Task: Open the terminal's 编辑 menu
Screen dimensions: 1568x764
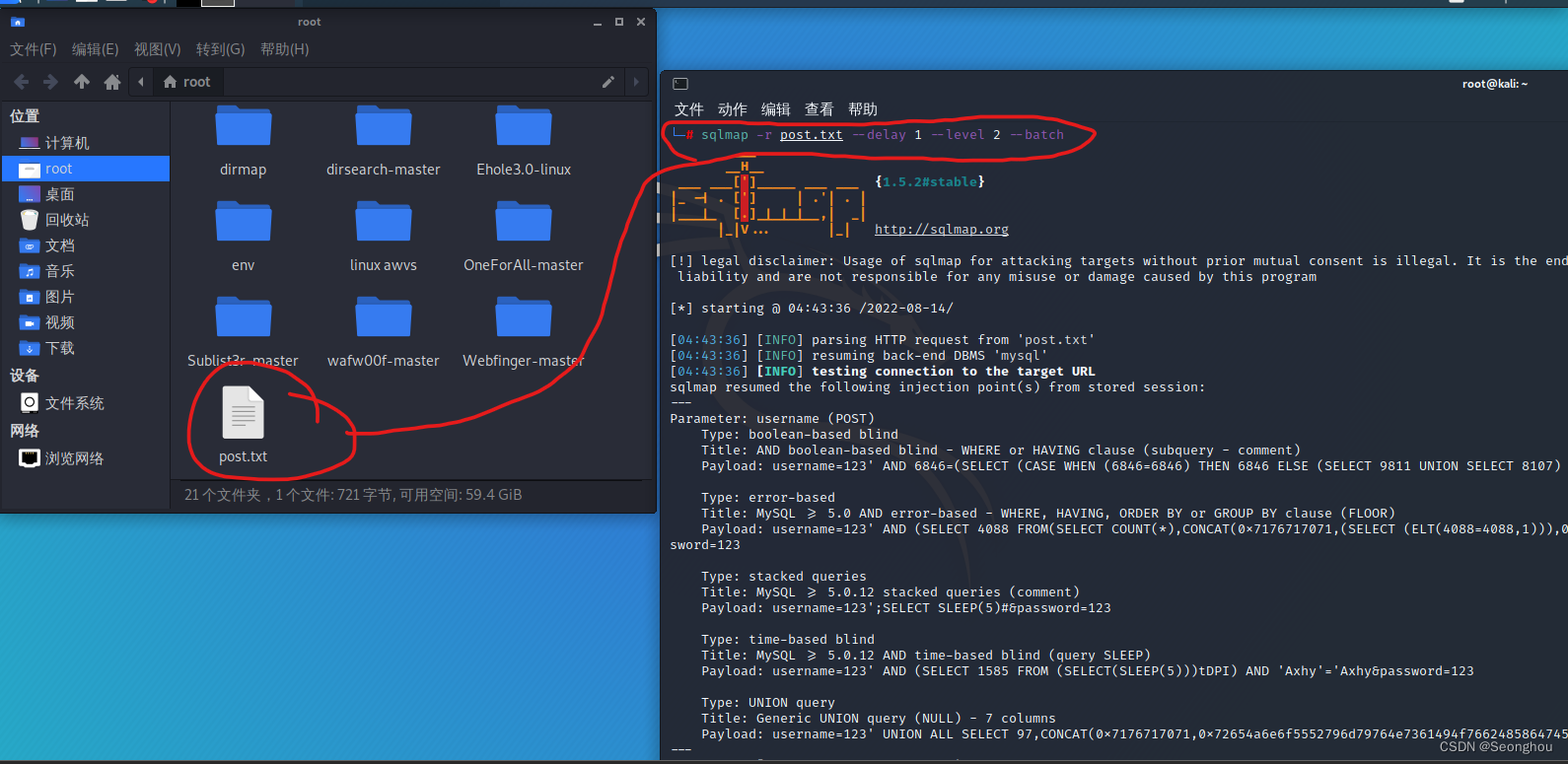Action: (776, 109)
